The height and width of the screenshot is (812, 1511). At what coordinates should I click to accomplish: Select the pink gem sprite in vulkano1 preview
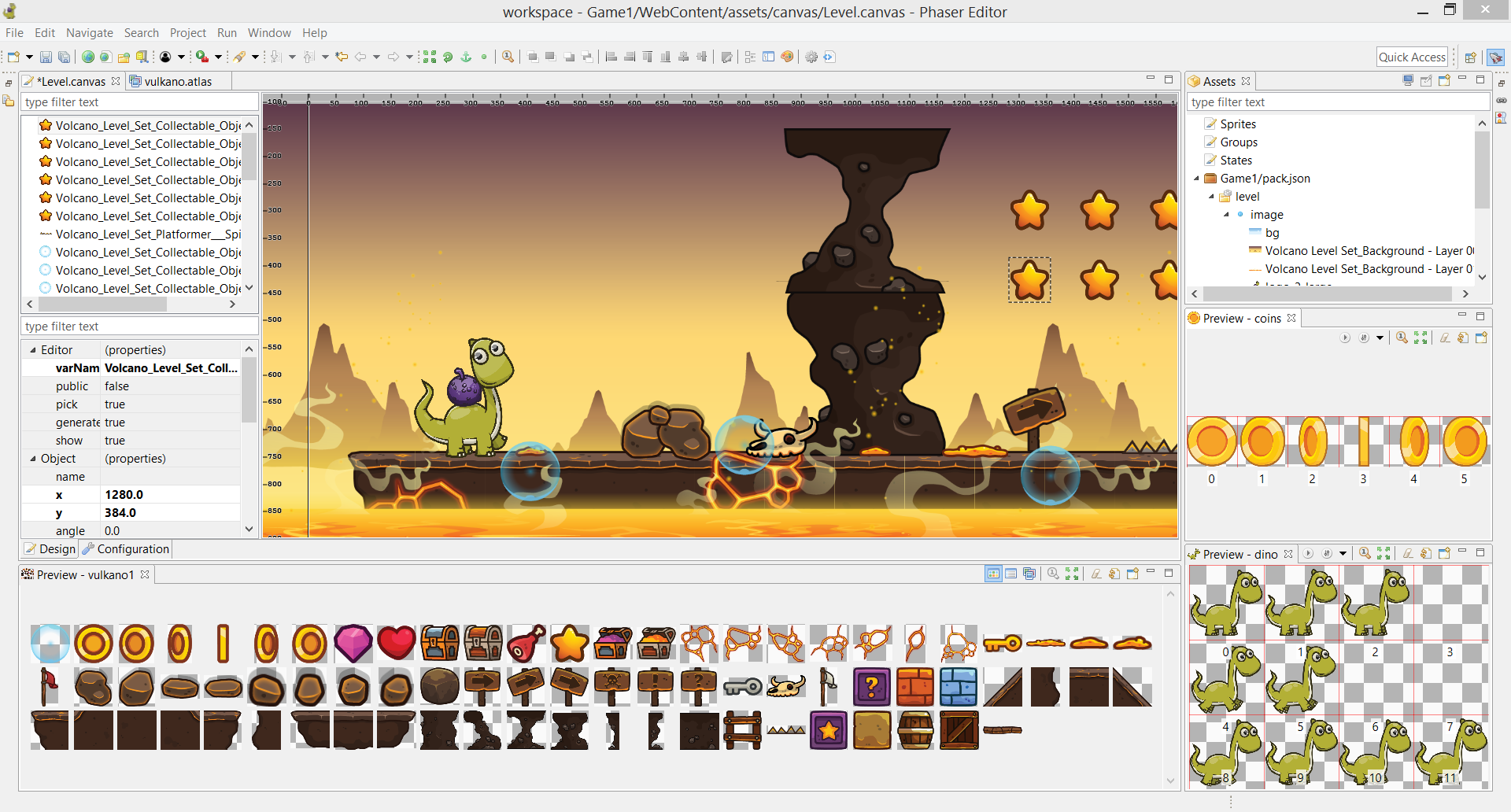coord(353,643)
